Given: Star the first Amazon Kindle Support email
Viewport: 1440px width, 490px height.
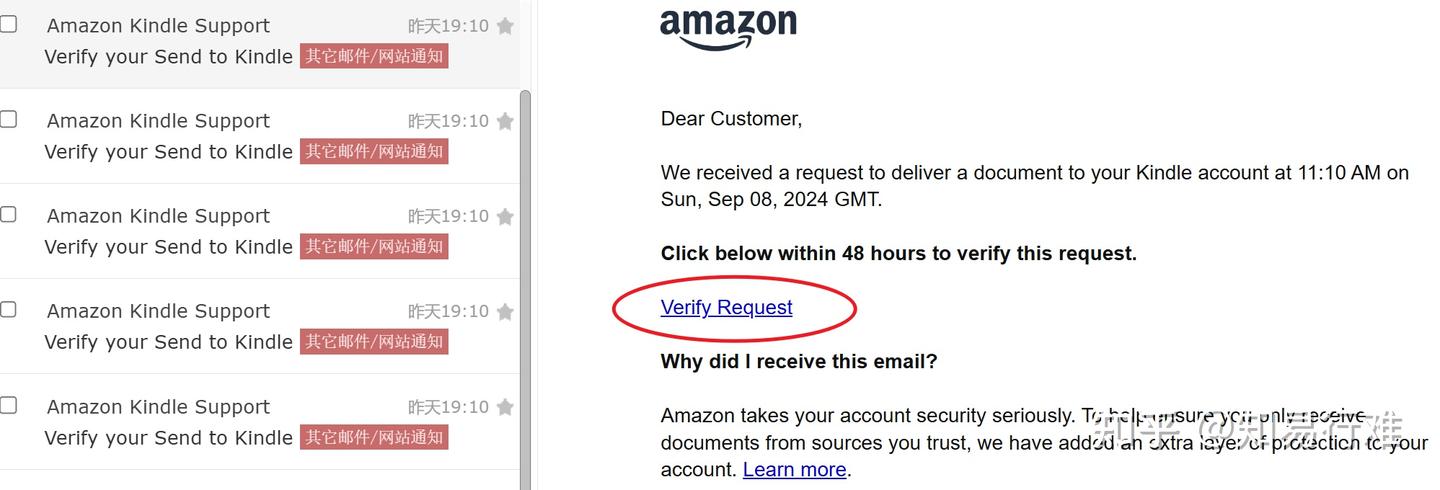Looking at the screenshot, I should [505, 26].
